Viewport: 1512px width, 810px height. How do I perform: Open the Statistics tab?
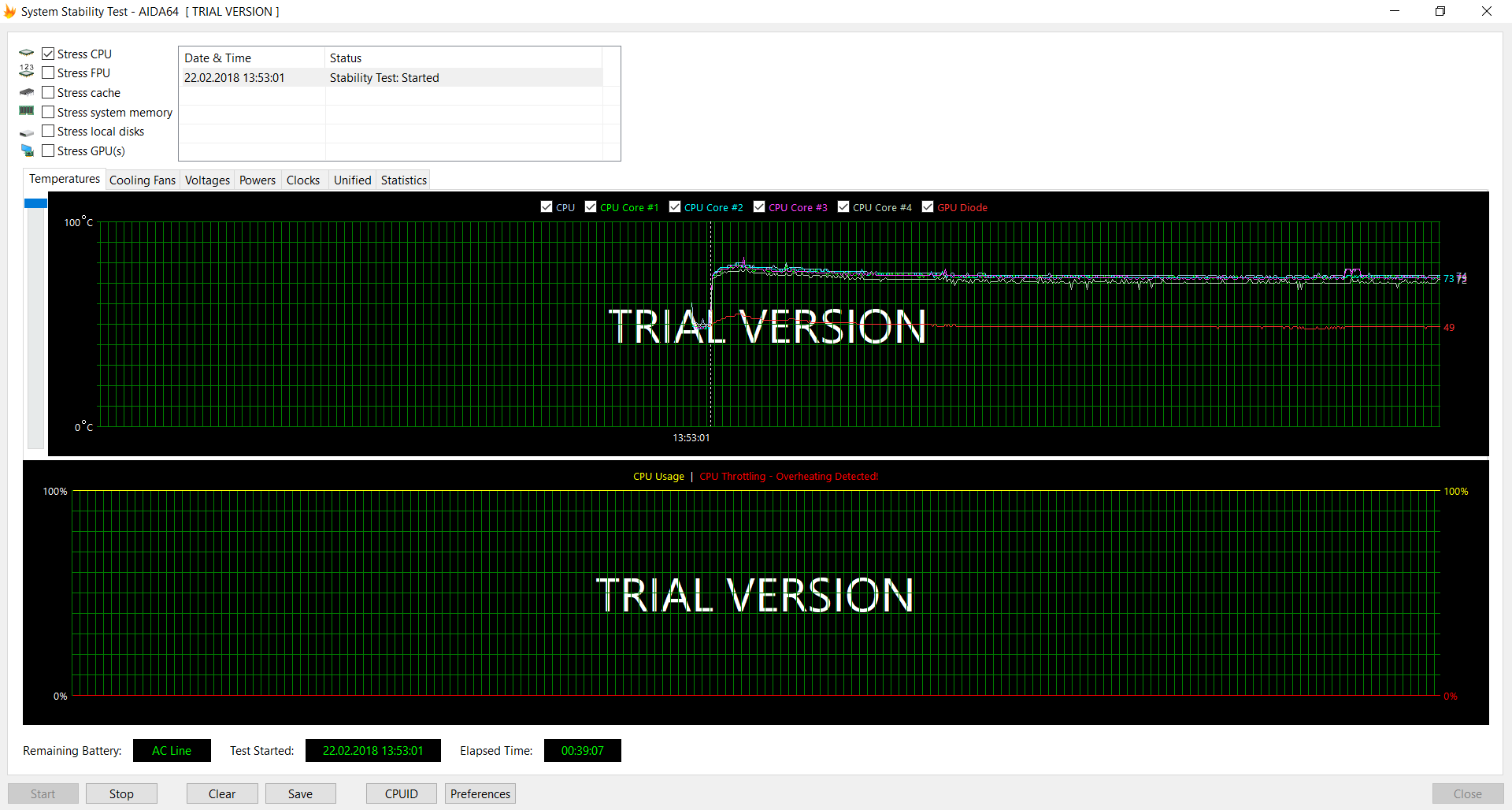pyautogui.click(x=403, y=180)
